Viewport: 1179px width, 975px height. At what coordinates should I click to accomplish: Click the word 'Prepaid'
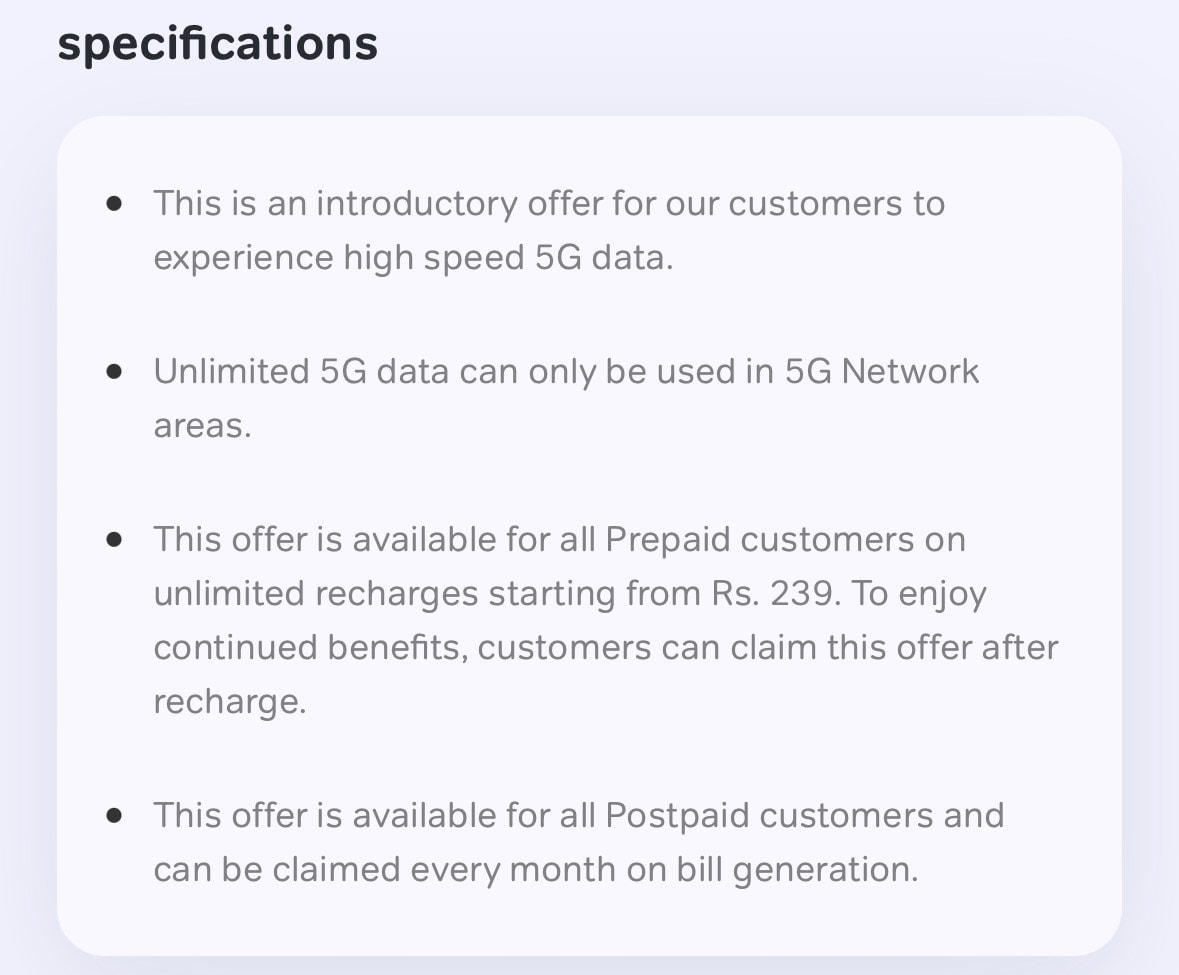[668, 540]
